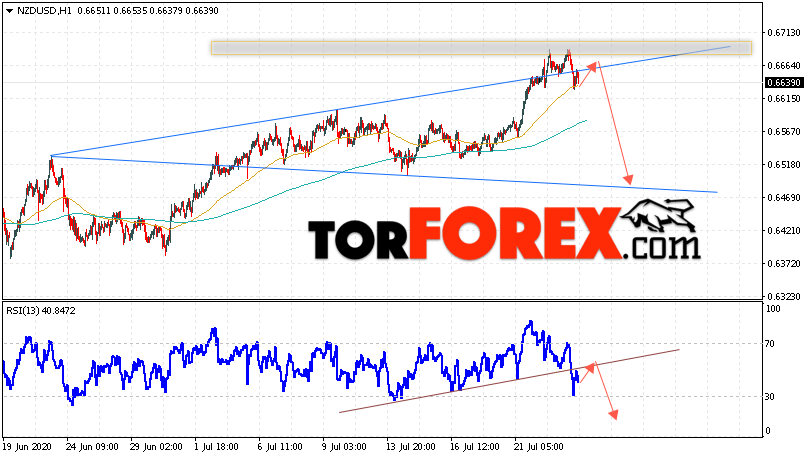Select the date label 29 Jun 02:00
The width and height of the screenshot is (808, 458).
[x=156, y=446]
